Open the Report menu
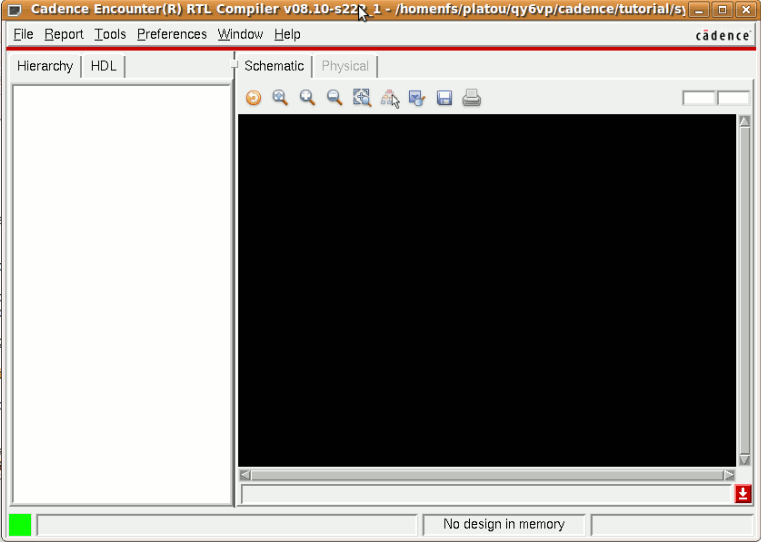The image size is (761, 542). [x=64, y=34]
